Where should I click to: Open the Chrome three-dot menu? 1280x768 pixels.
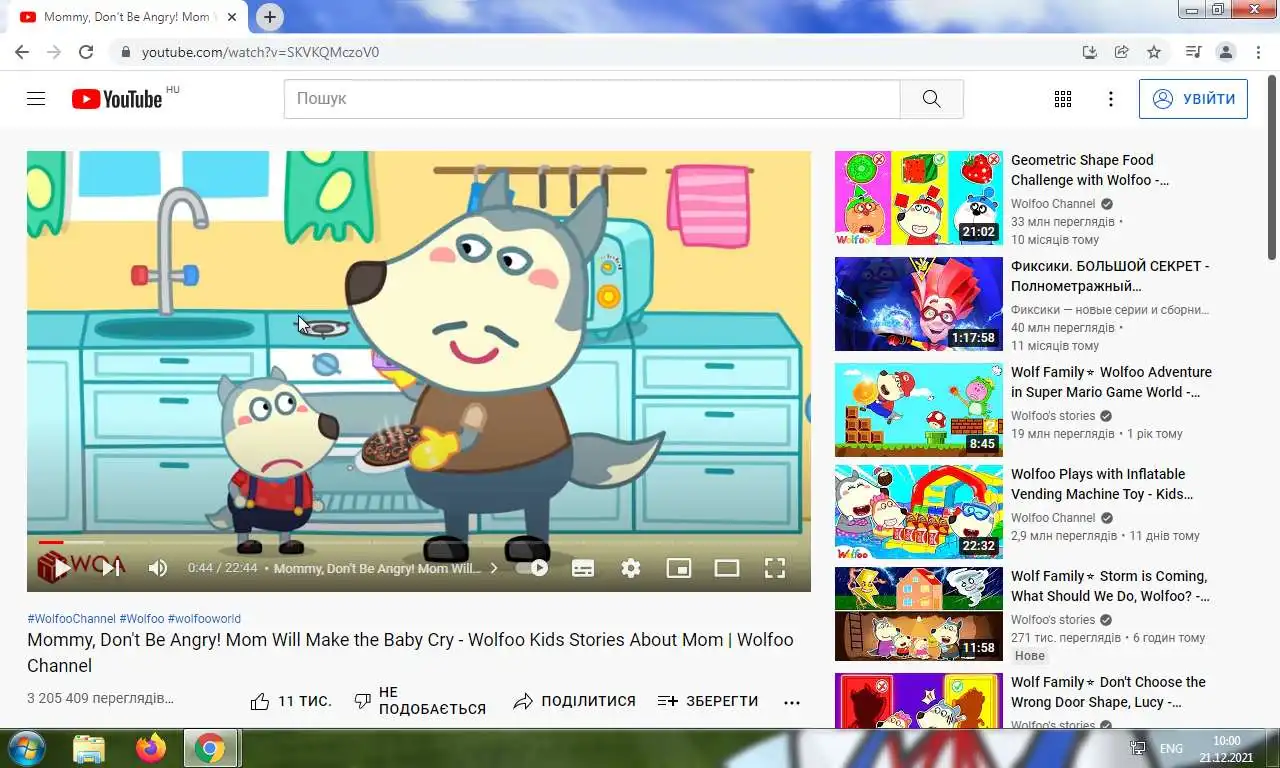(x=1257, y=52)
